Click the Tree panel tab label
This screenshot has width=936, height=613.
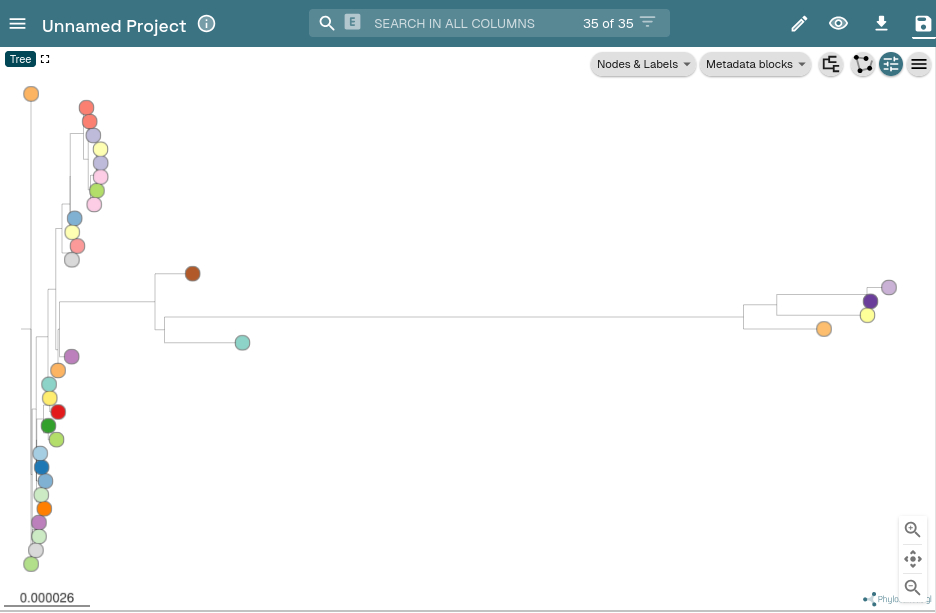20,59
